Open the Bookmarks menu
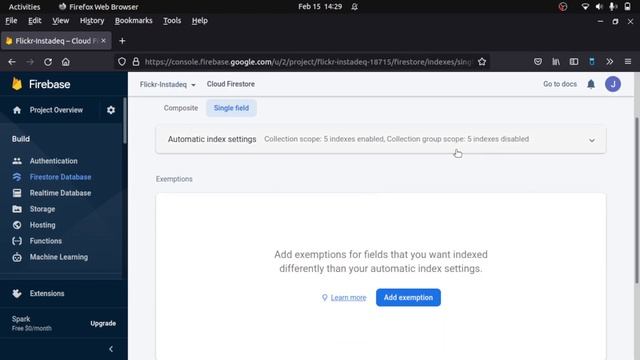Viewport: 640px width, 360px height. (x=133, y=20)
